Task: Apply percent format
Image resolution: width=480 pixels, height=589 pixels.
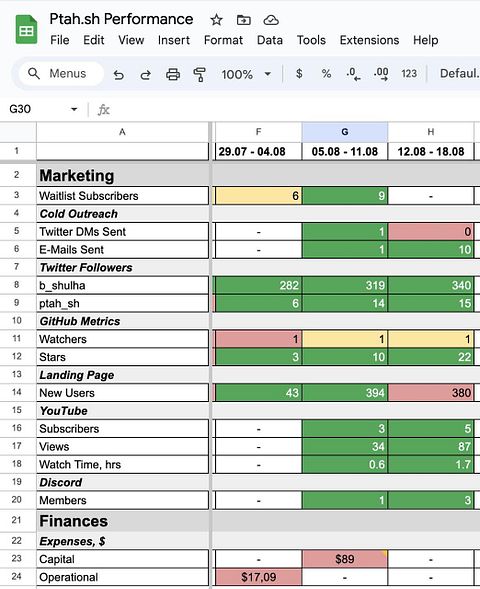Action: coord(326,74)
